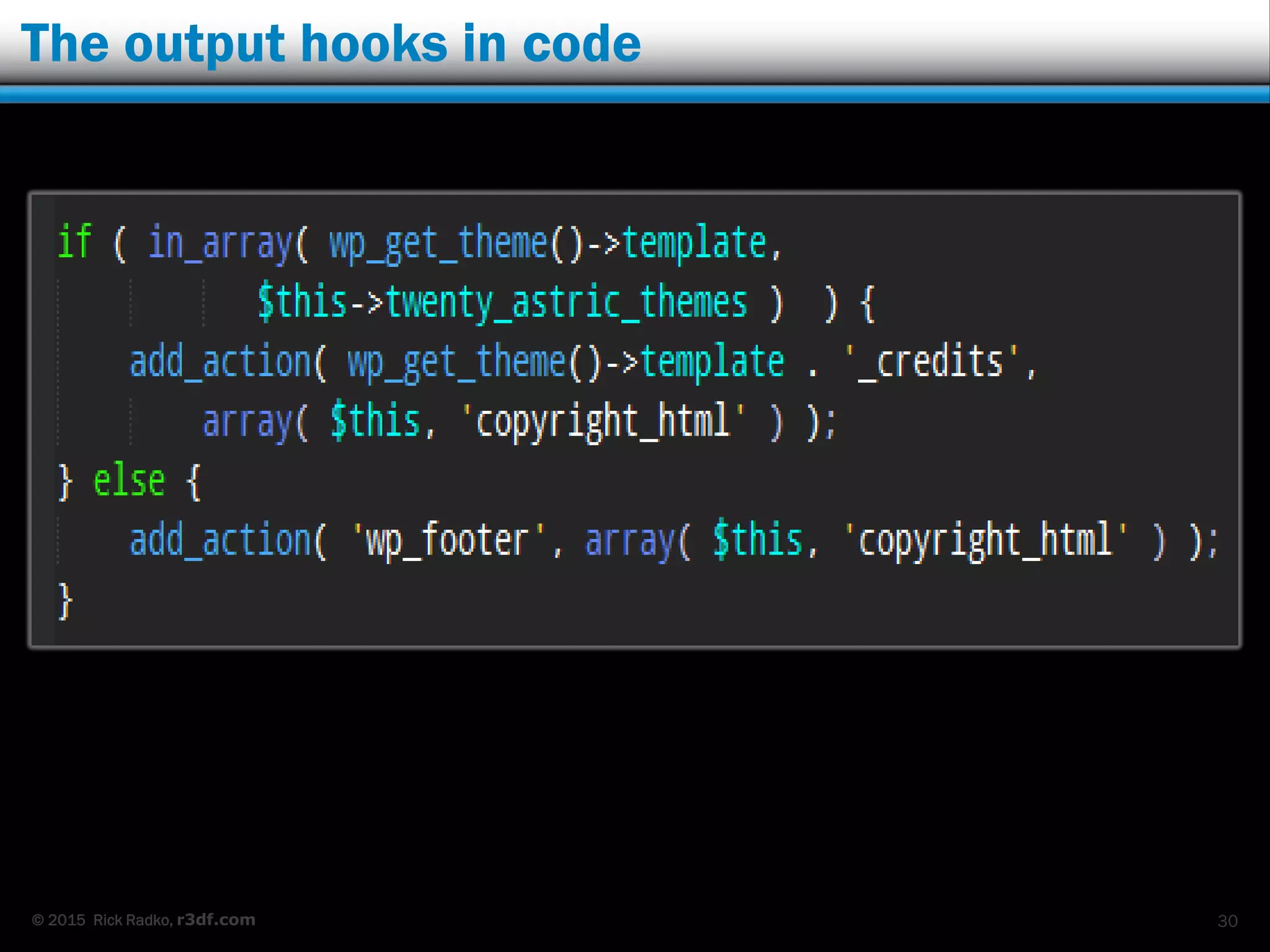
Task: Click the slide title 'The output hooks in code'
Action: coord(331,43)
